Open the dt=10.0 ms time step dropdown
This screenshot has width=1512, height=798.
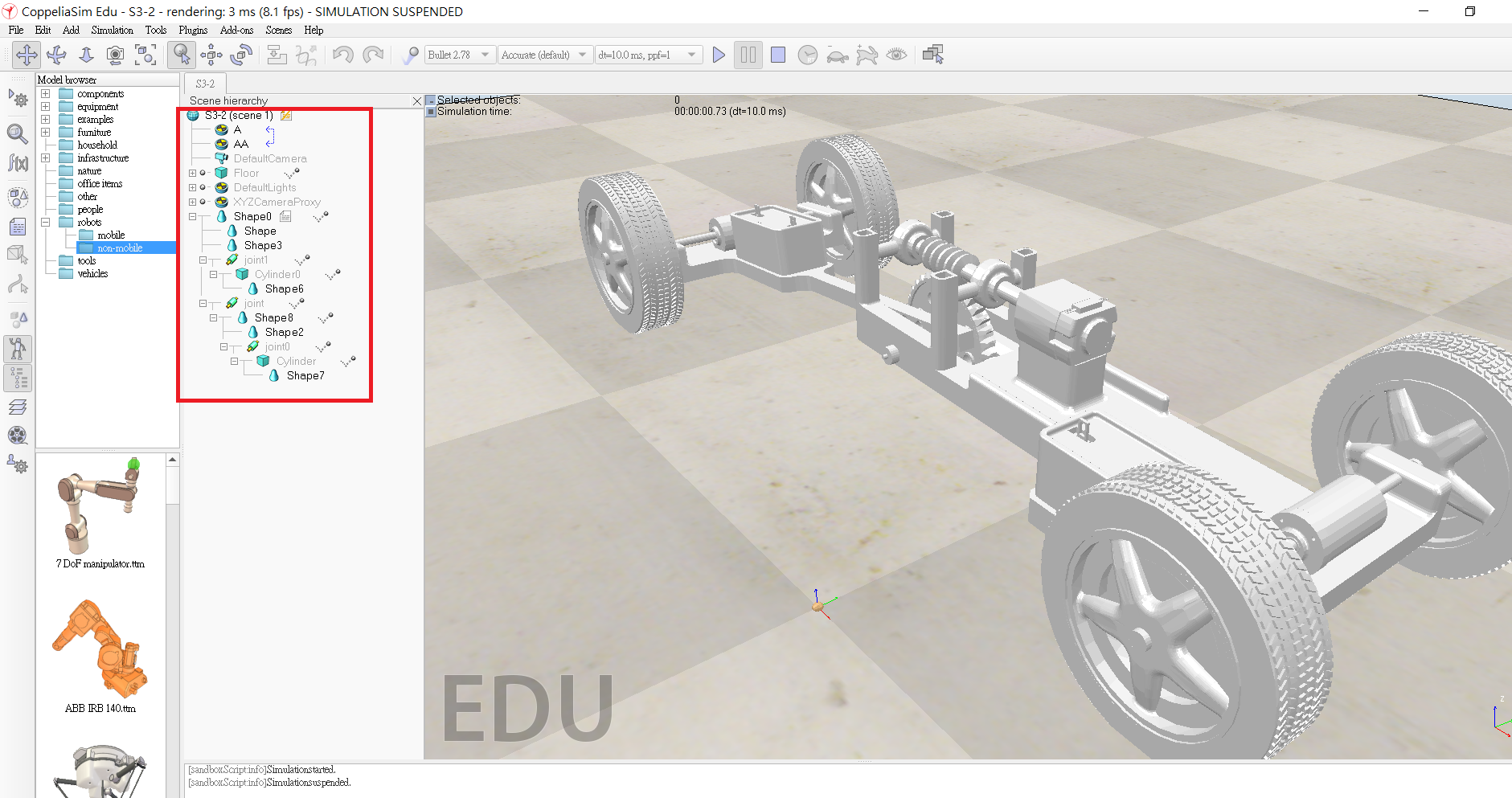648,55
